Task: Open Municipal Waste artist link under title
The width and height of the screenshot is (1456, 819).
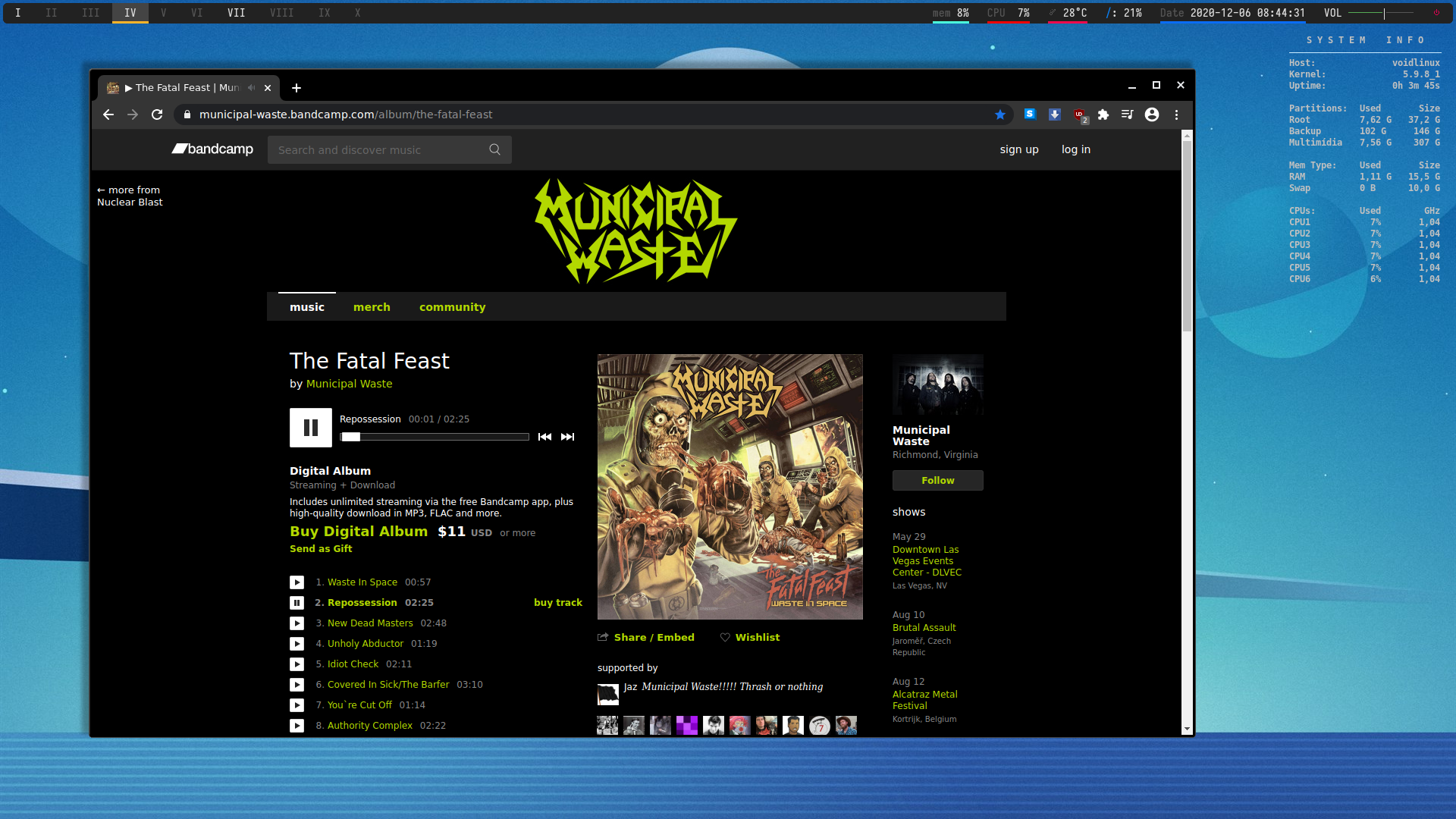Action: [350, 384]
